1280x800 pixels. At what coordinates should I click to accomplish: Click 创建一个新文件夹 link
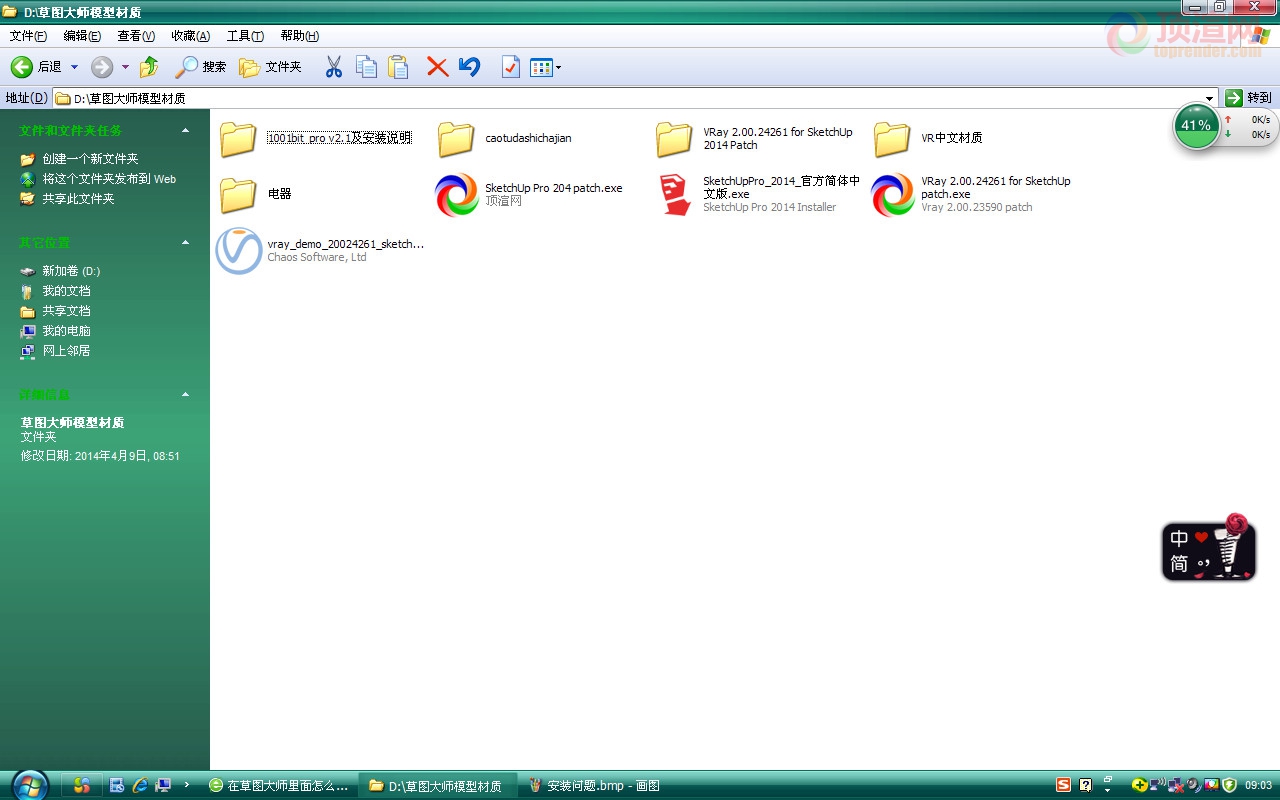tap(90, 159)
